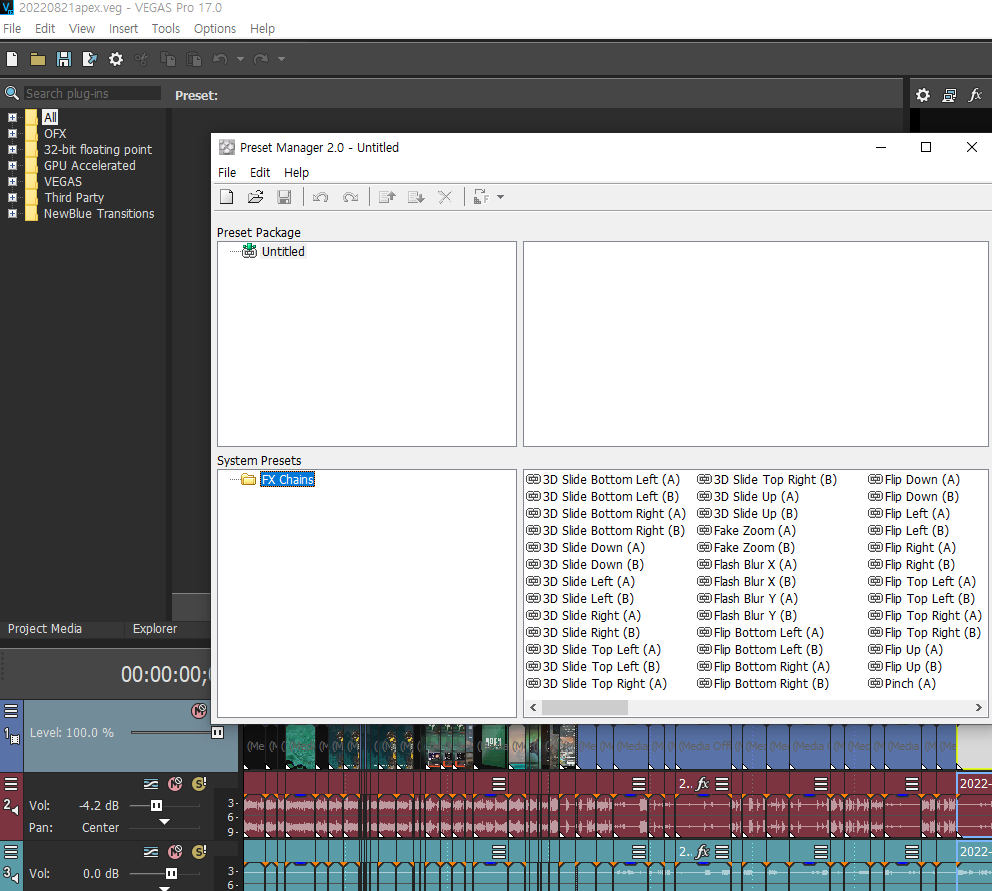The width and height of the screenshot is (992, 891).
Task: Open Preset Manager Help menu
Action: pos(296,173)
